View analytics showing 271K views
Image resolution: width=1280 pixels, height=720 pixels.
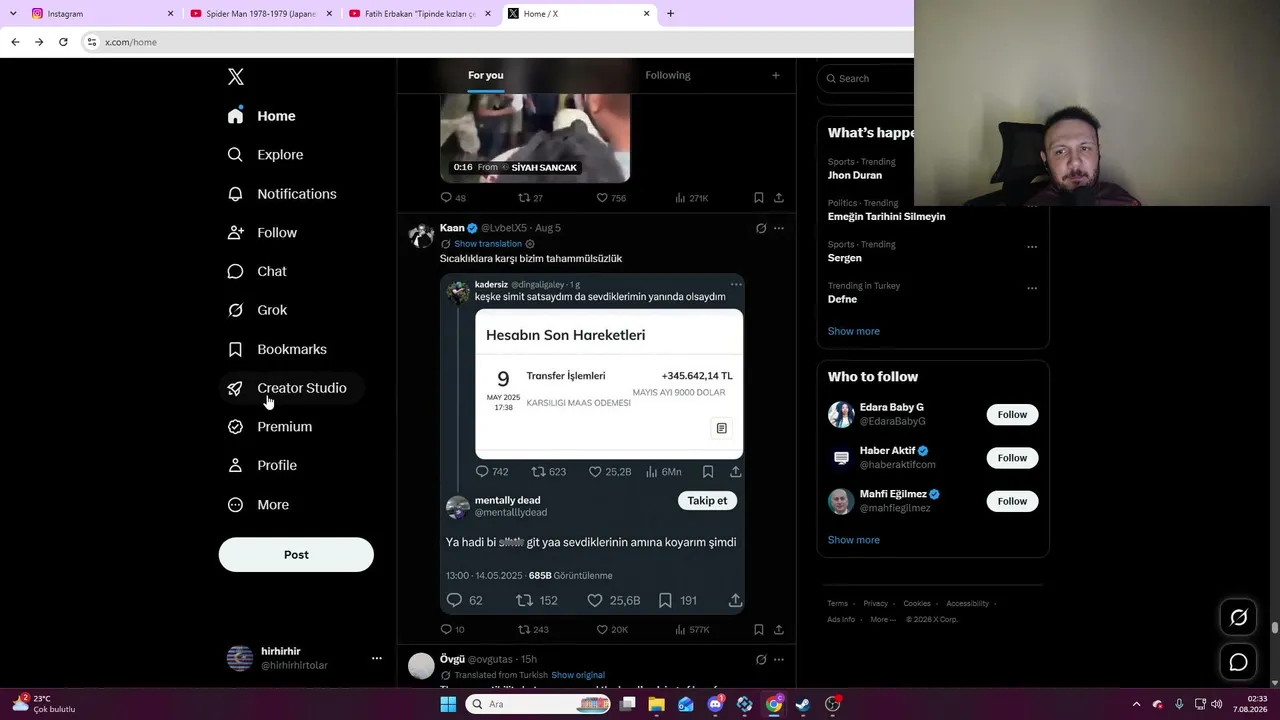[692, 198]
